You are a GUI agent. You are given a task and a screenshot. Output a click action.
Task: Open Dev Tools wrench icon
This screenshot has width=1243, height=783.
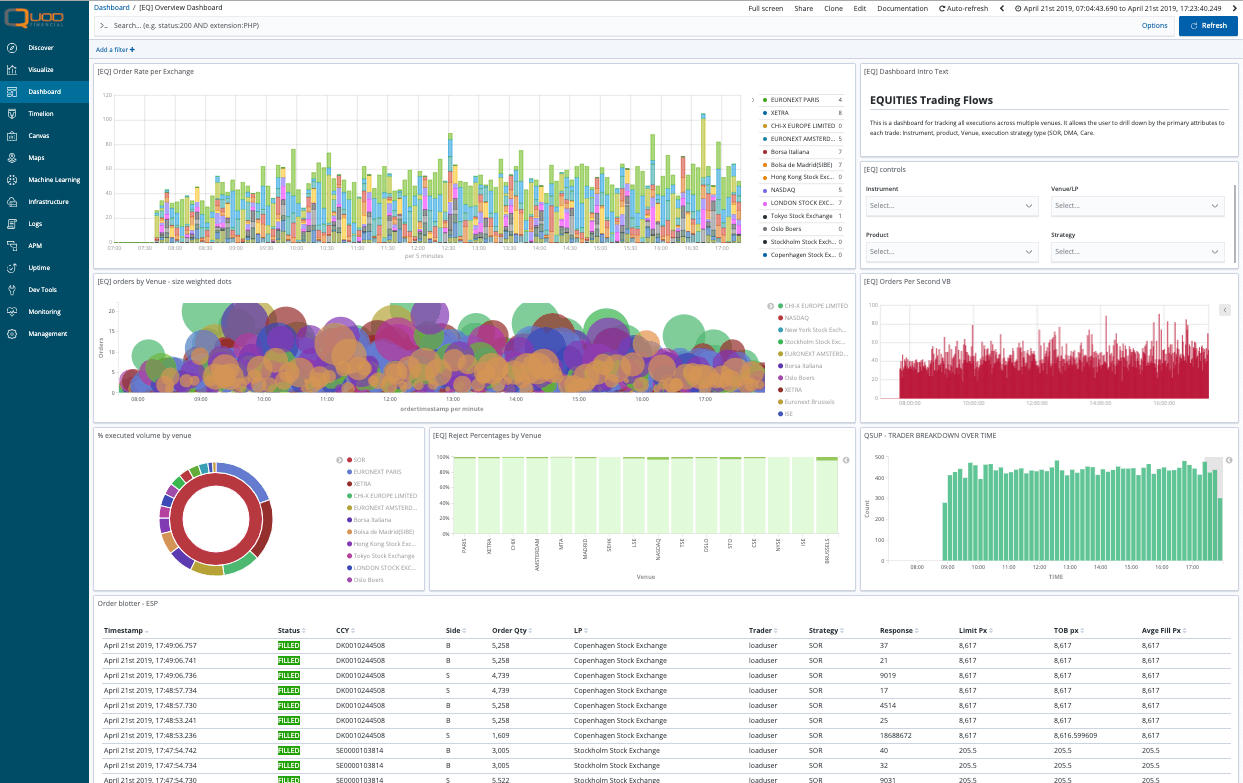pos(11,290)
